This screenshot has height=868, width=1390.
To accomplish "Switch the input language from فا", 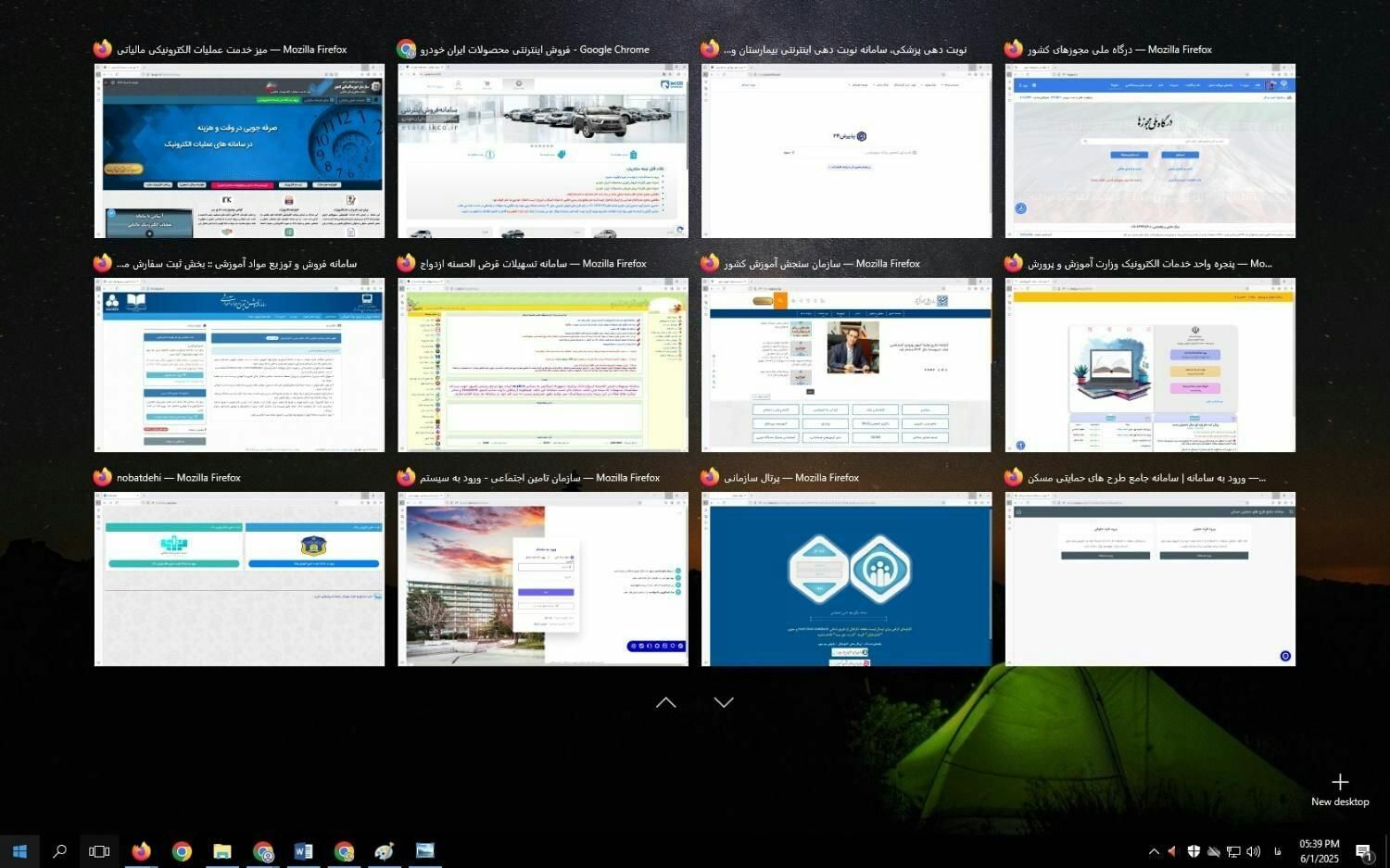I will [1278, 851].
